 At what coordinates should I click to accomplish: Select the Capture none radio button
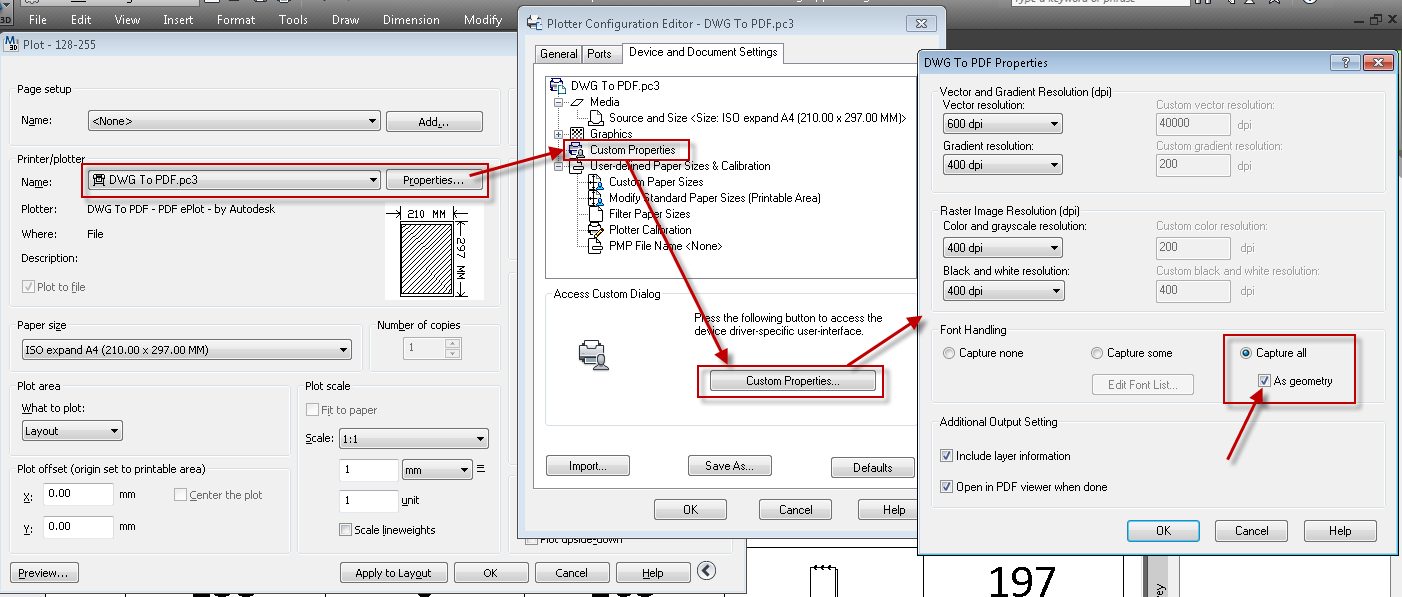tap(949, 353)
